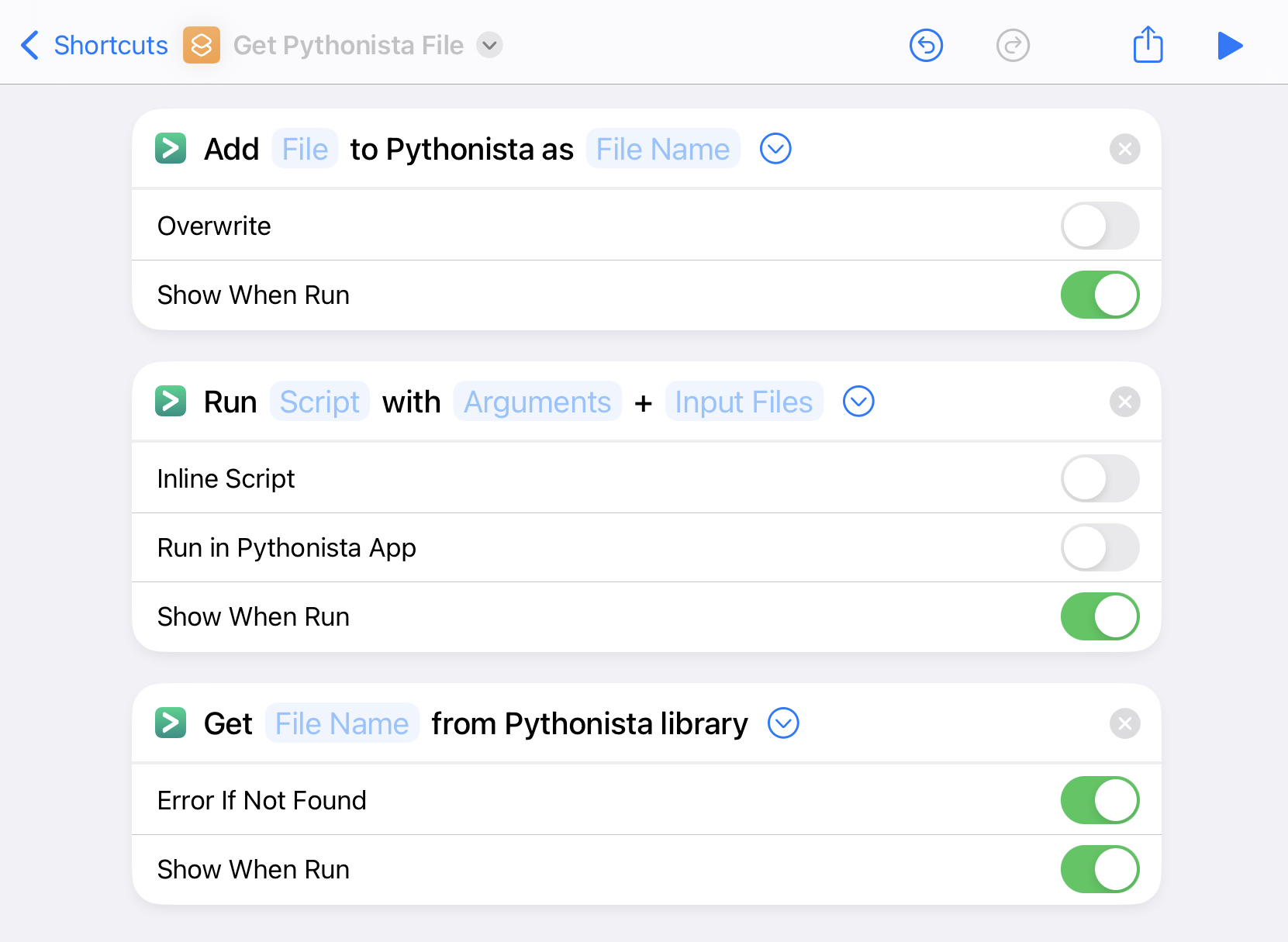This screenshot has height=942, width=1288.
Task: Tap the redo arrow icon
Action: pos(1013,45)
